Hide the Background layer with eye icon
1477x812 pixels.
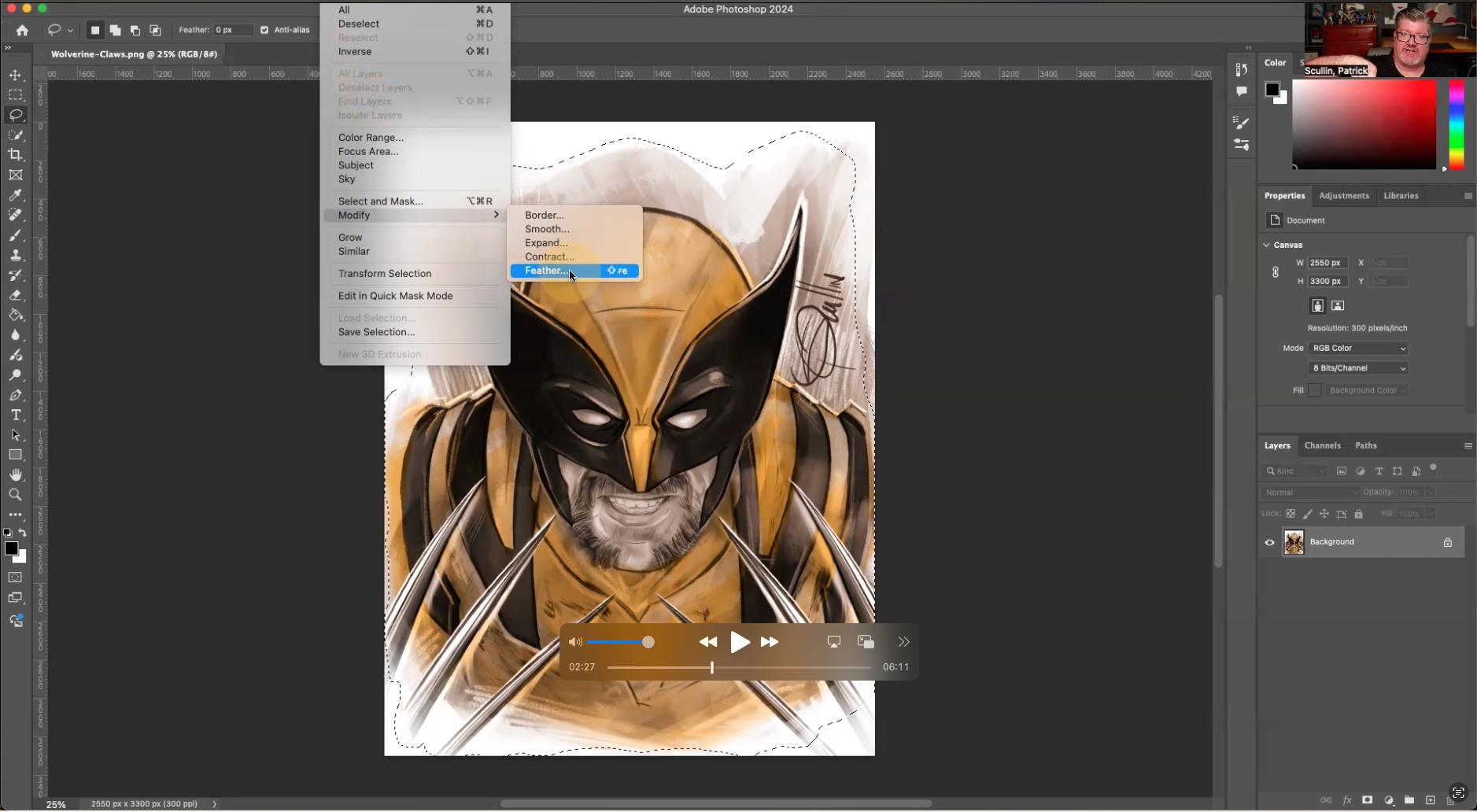(x=1269, y=542)
